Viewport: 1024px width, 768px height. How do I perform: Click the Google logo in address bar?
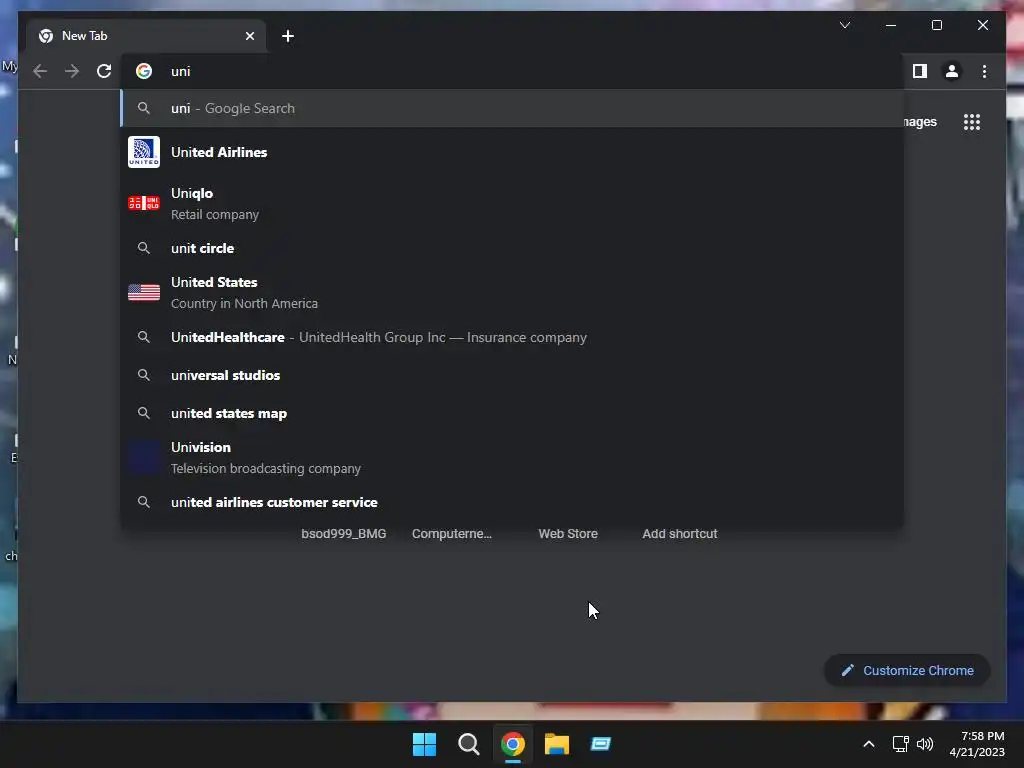click(144, 71)
